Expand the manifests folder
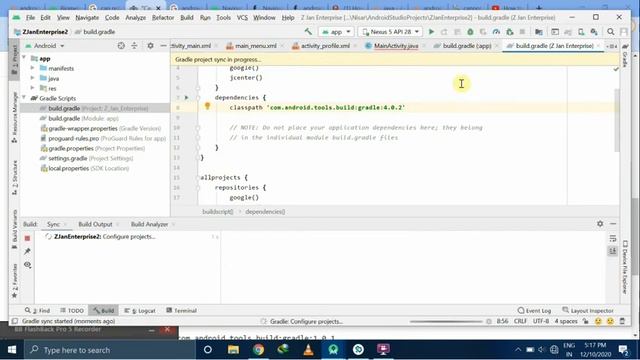The image size is (640, 360). coord(33,68)
